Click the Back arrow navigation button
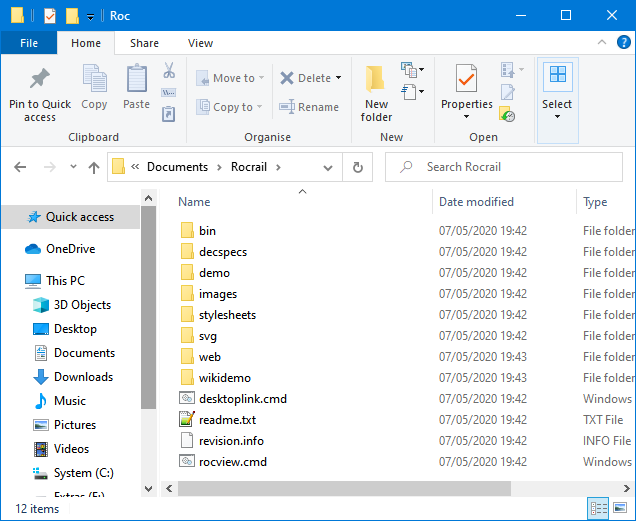 pyautogui.click(x=20, y=167)
